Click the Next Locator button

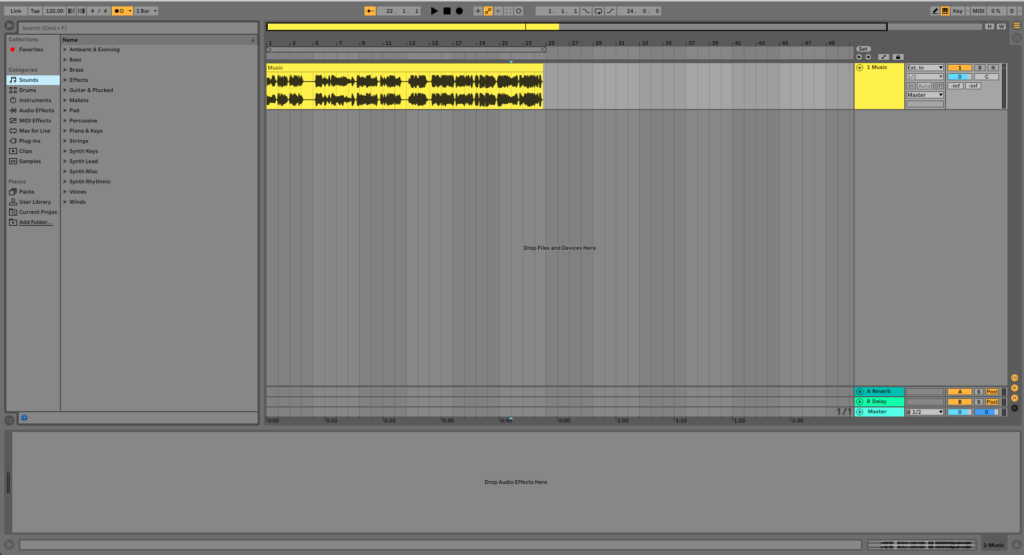coord(868,57)
